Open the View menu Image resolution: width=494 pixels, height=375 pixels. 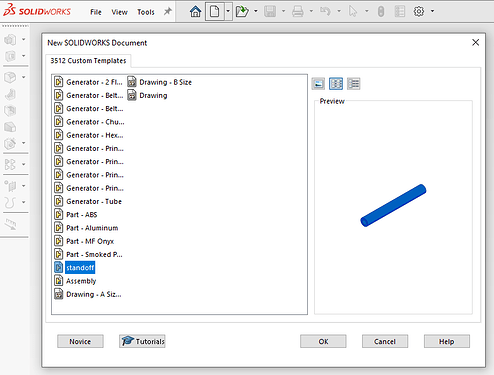pos(119,12)
